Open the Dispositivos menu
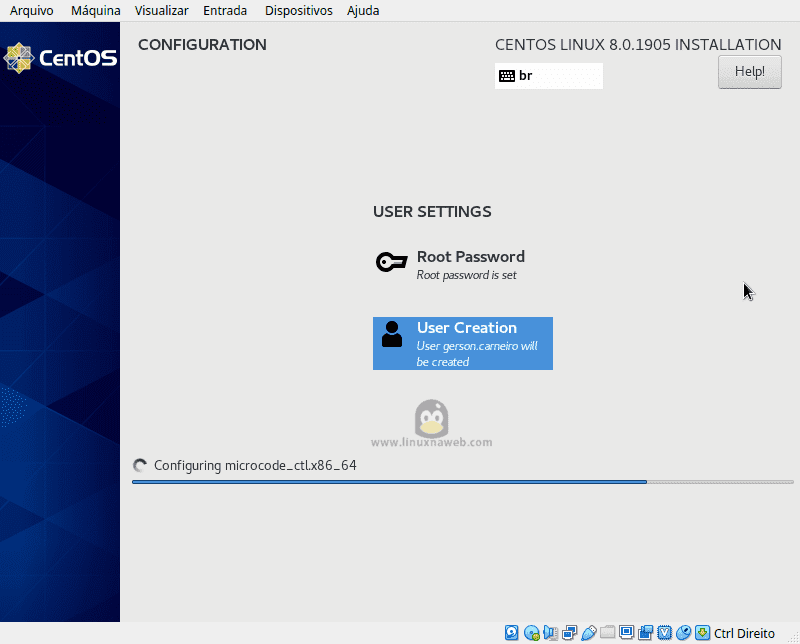 (298, 11)
